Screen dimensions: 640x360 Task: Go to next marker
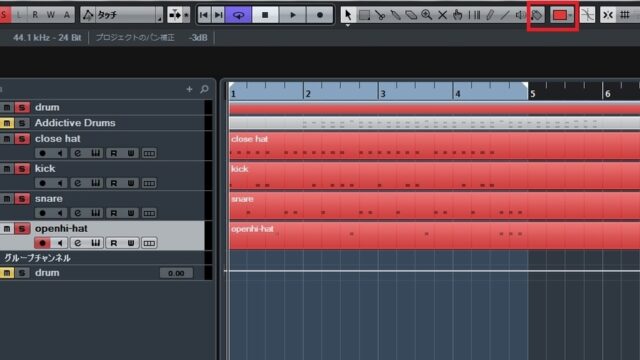(218, 15)
